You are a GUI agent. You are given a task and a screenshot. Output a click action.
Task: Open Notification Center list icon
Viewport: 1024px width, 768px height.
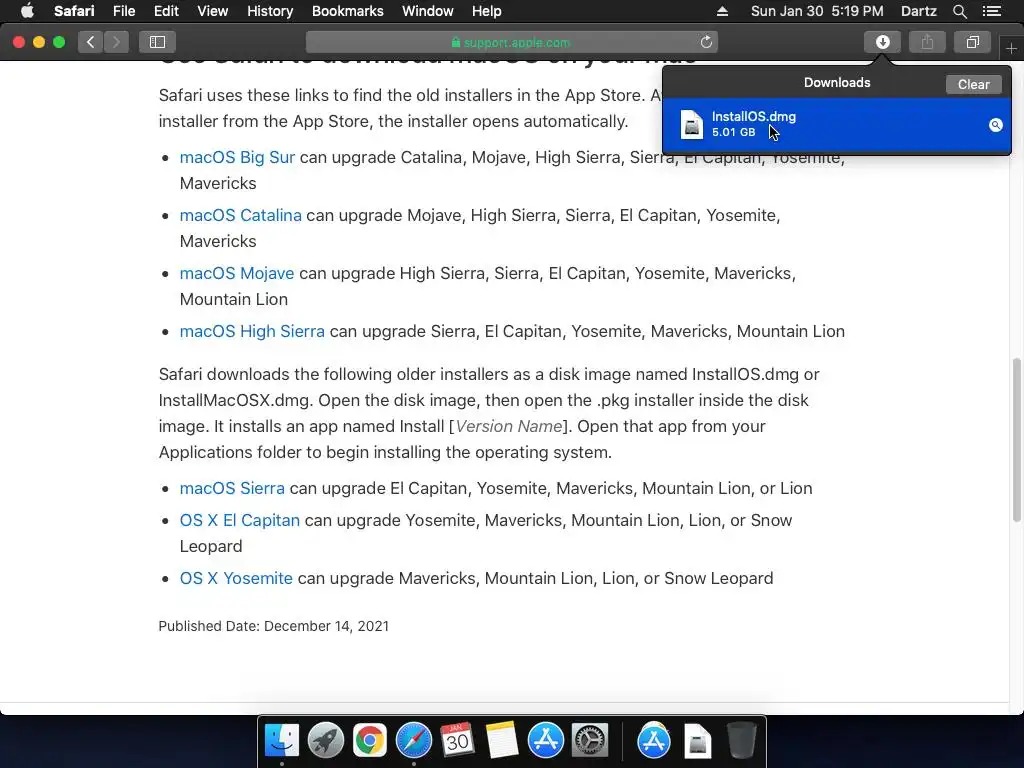(x=991, y=11)
